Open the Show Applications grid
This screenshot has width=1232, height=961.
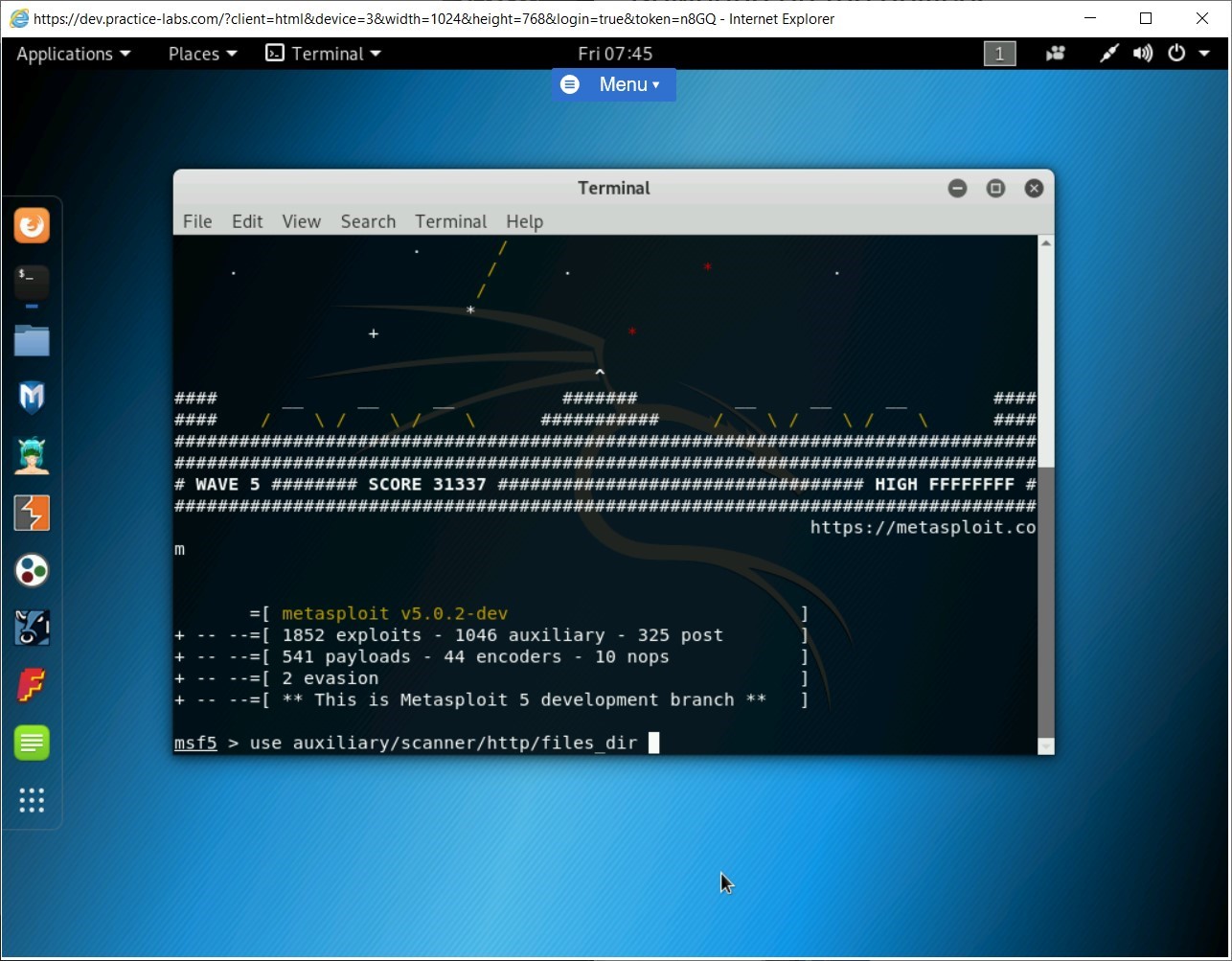pyautogui.click(x=32, y=800)
